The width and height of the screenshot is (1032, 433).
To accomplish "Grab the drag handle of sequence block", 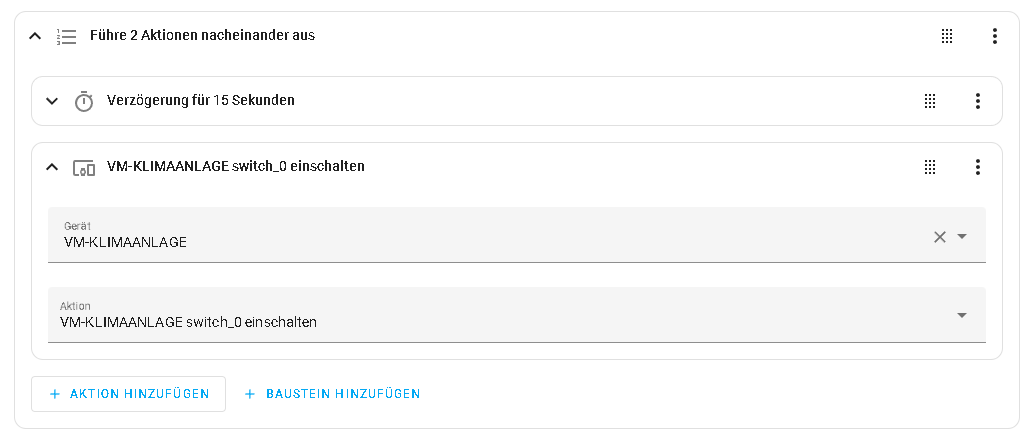I will (x=946, y=36).
